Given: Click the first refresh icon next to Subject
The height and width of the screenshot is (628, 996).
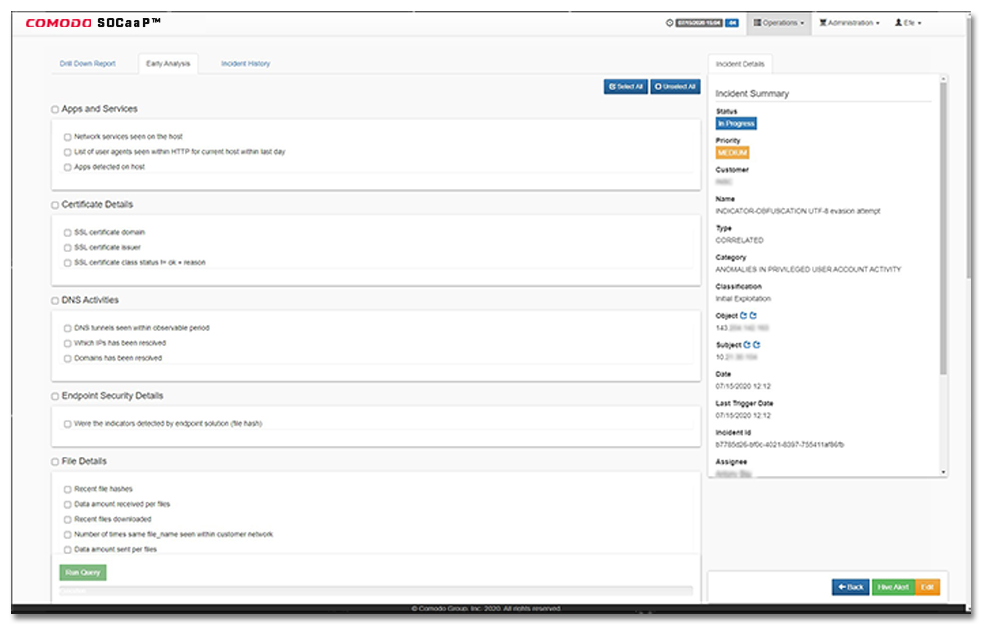Looking at the screenshot, I should [x=747, y=345].
